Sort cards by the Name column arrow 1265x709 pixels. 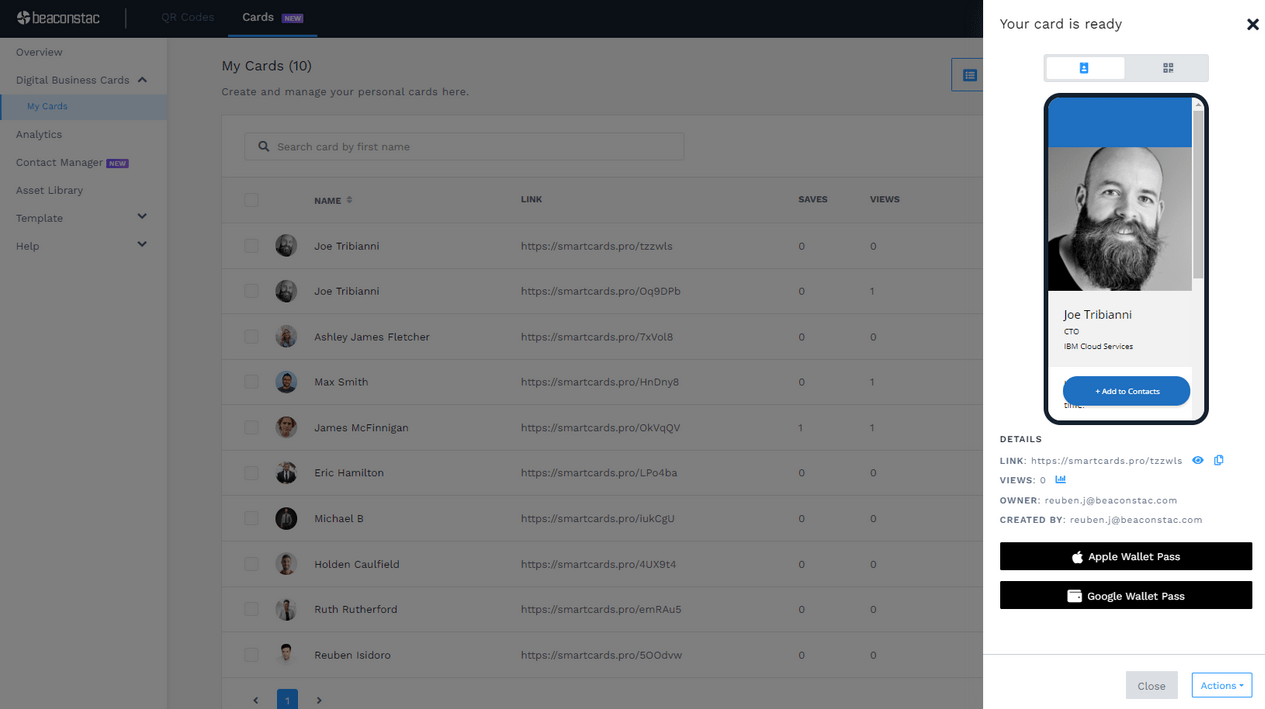349,200
